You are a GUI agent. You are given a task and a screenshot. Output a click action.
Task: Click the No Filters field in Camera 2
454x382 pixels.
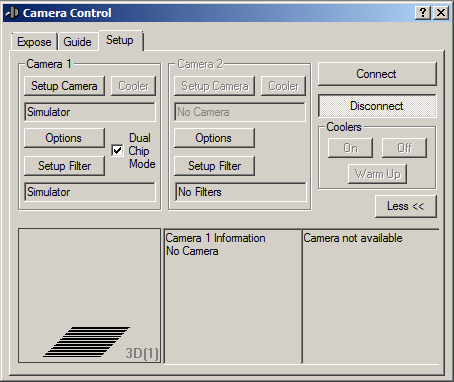click(240, 192)
